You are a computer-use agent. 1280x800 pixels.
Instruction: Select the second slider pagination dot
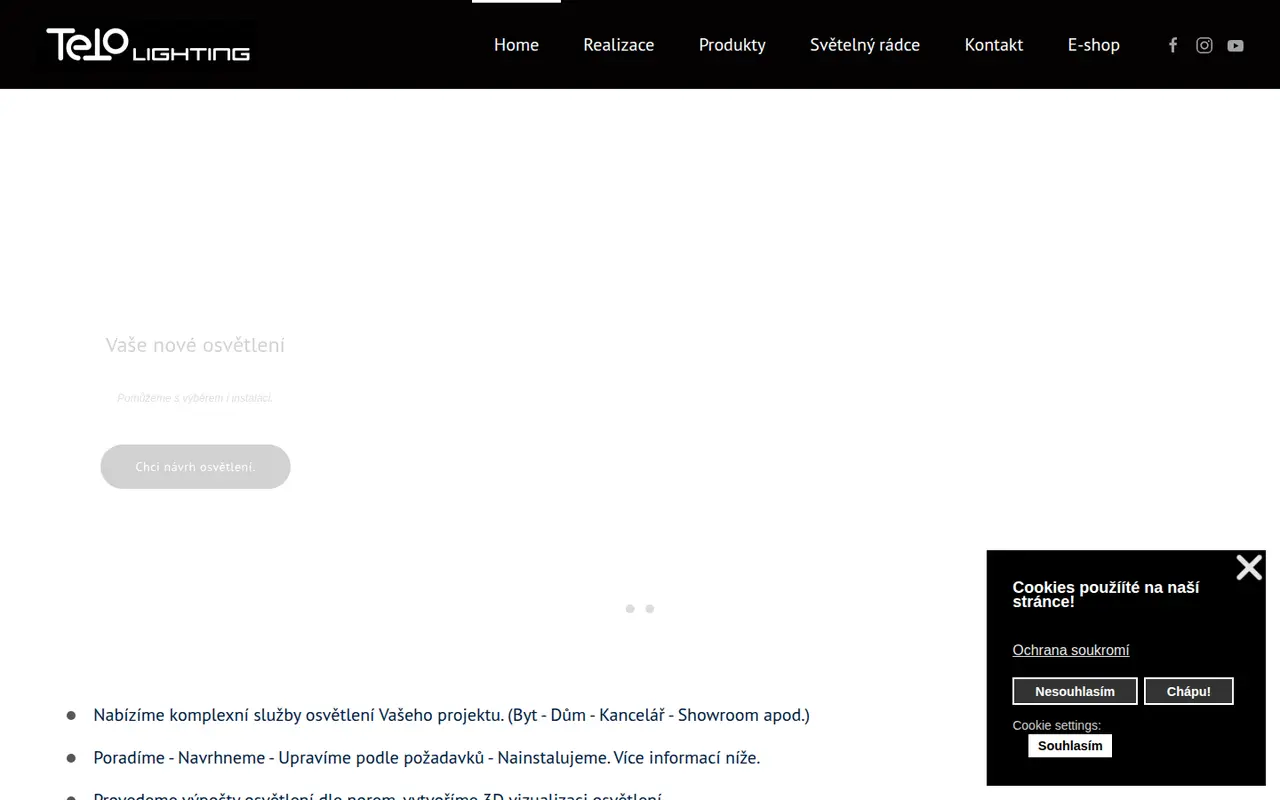click(650, 608)
